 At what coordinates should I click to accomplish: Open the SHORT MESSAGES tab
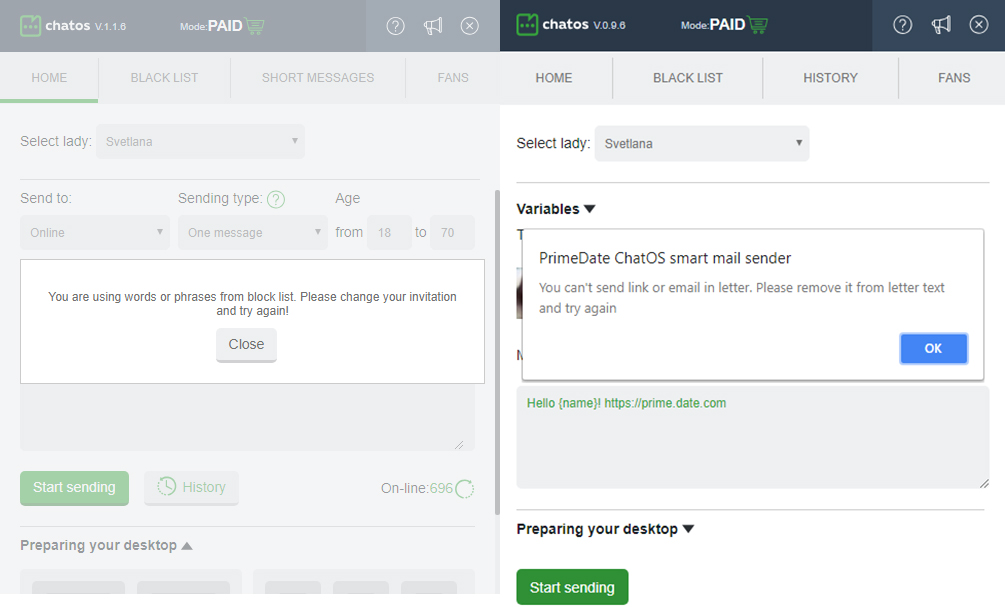tap(318, 78)
